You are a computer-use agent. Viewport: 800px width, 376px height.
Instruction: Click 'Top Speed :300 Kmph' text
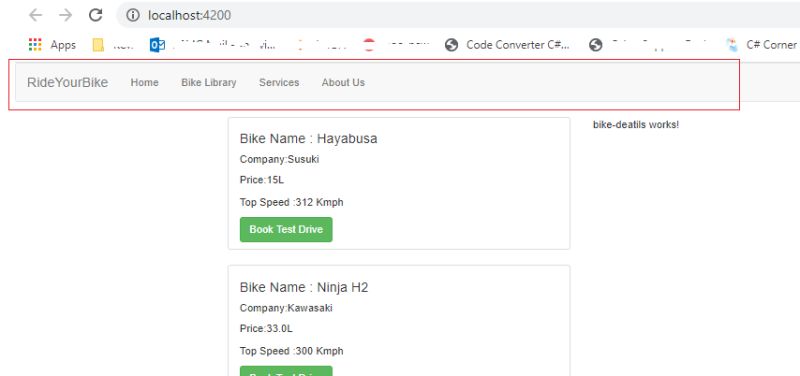291,351
